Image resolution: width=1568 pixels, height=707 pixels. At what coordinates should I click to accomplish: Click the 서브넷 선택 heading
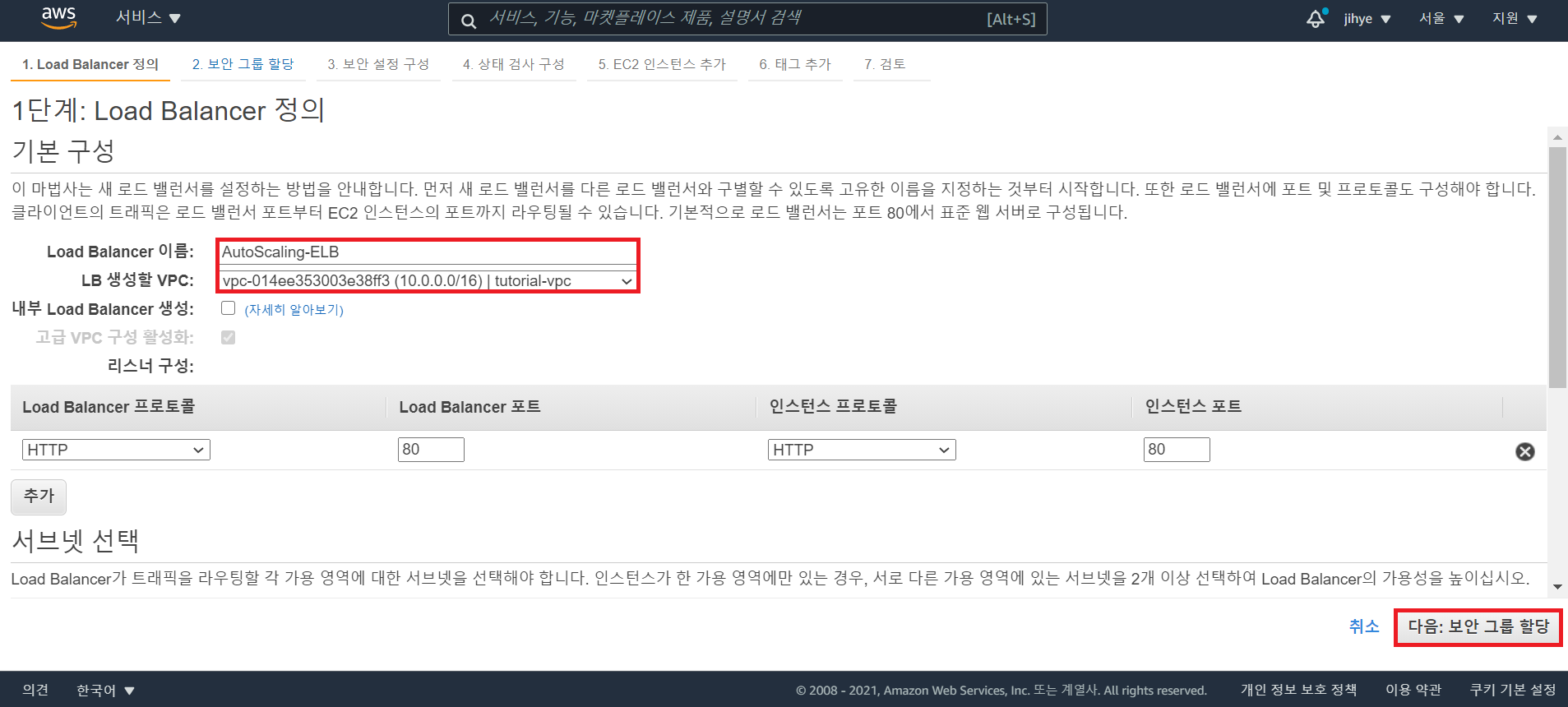click(75, 541)
